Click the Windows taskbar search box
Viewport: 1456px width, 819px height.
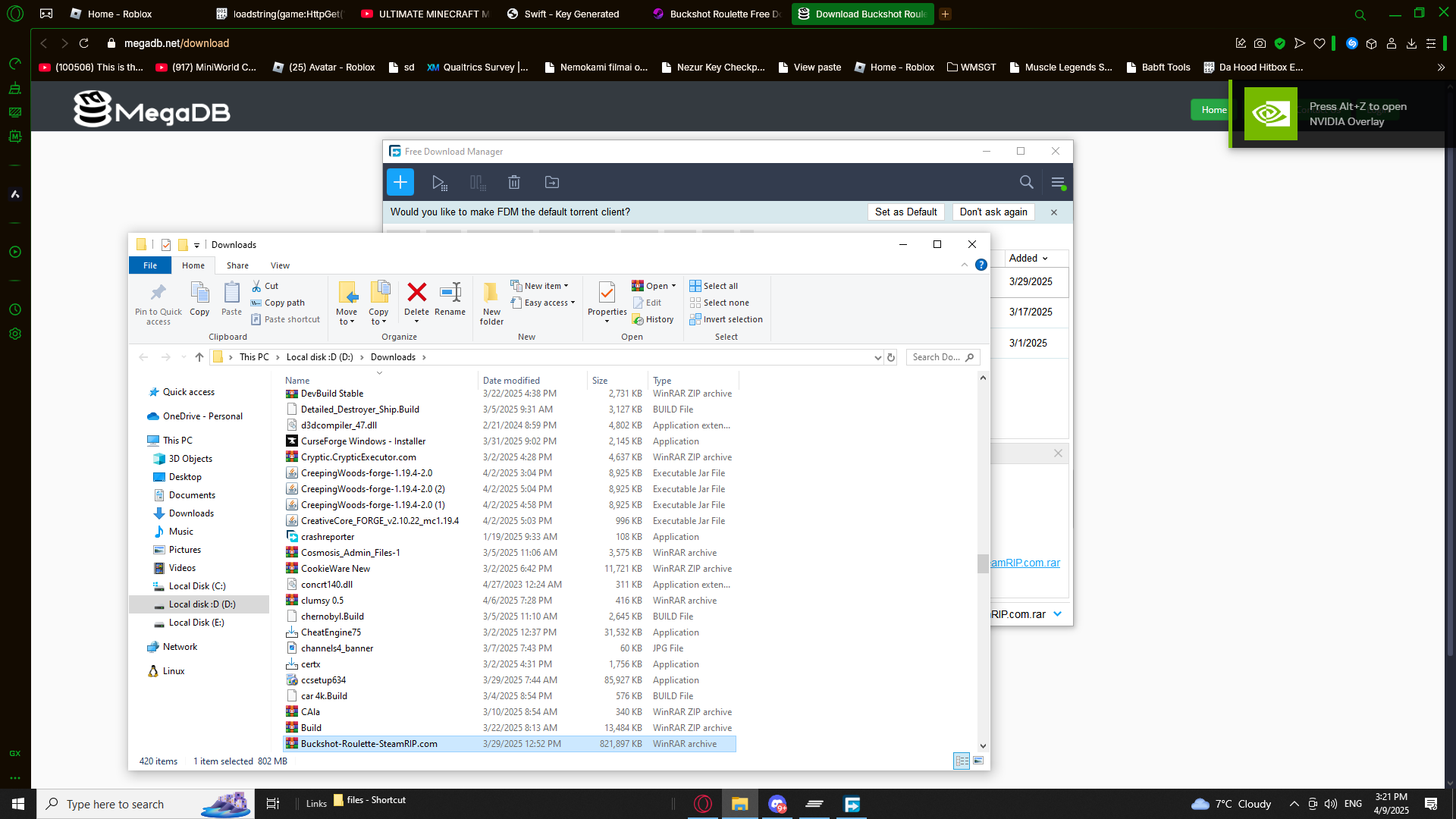(x=146, y=804)
